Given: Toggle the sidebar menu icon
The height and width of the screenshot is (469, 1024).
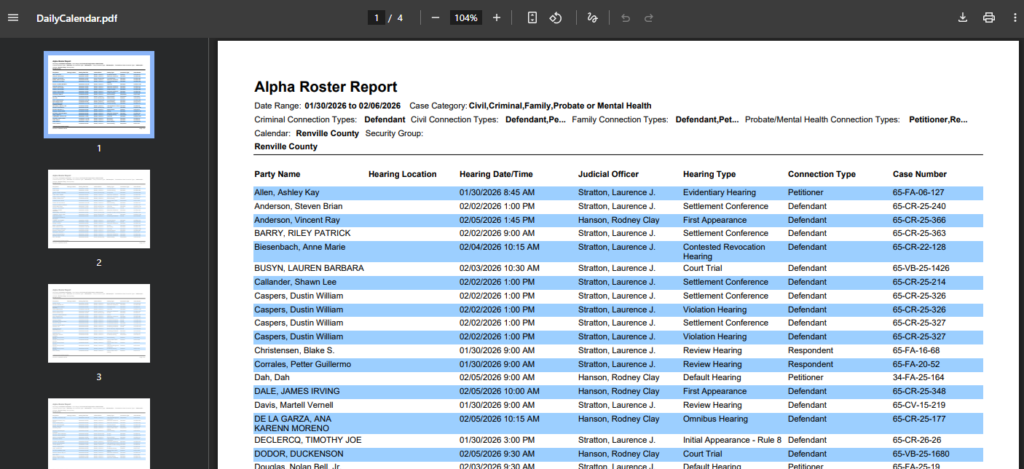Looking at the screenshot, I should click(x=13, y=18).
